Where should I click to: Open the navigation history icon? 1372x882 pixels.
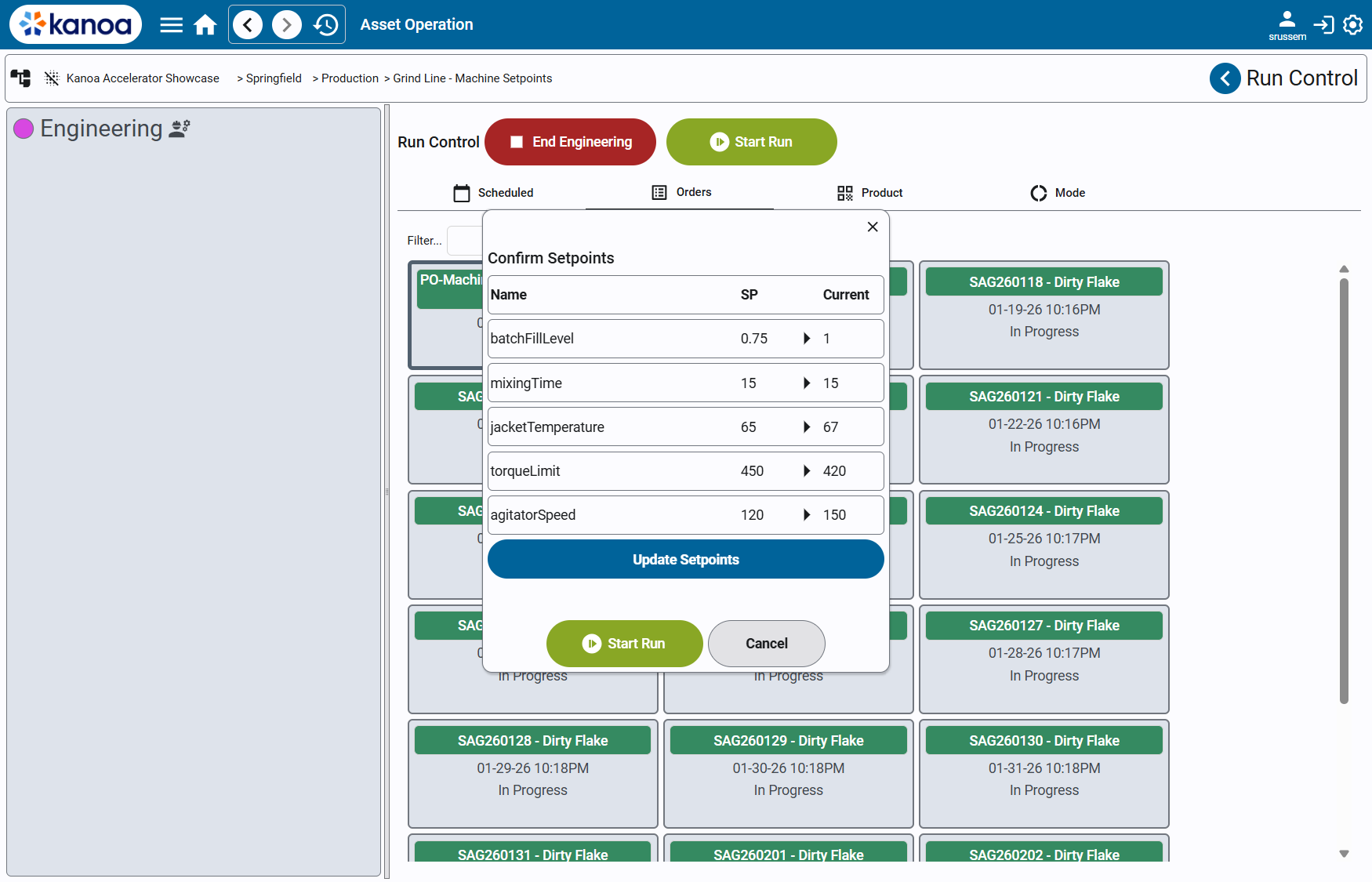pos(325,24)
